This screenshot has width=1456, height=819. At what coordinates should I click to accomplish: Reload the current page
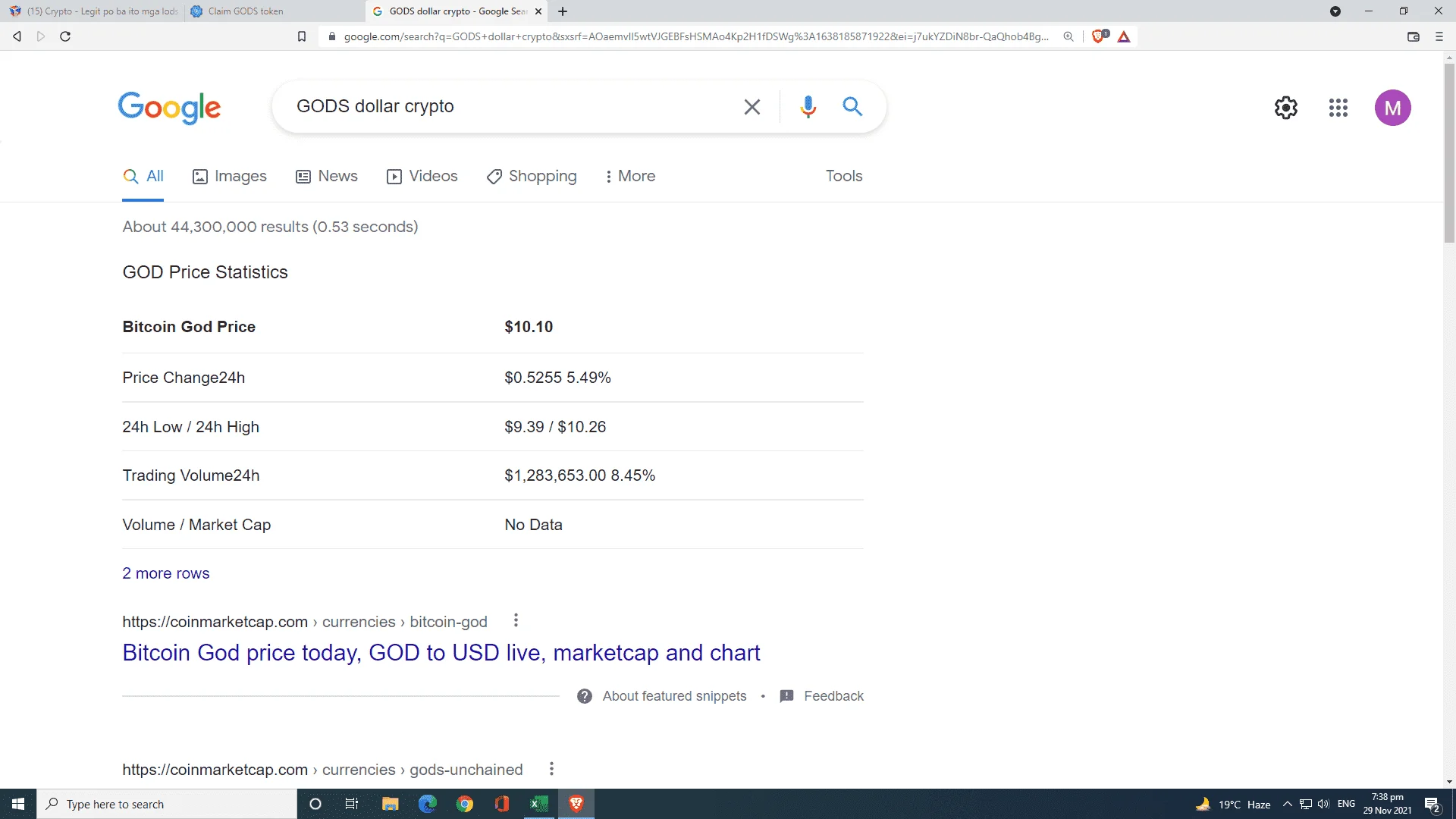(65, 36)
